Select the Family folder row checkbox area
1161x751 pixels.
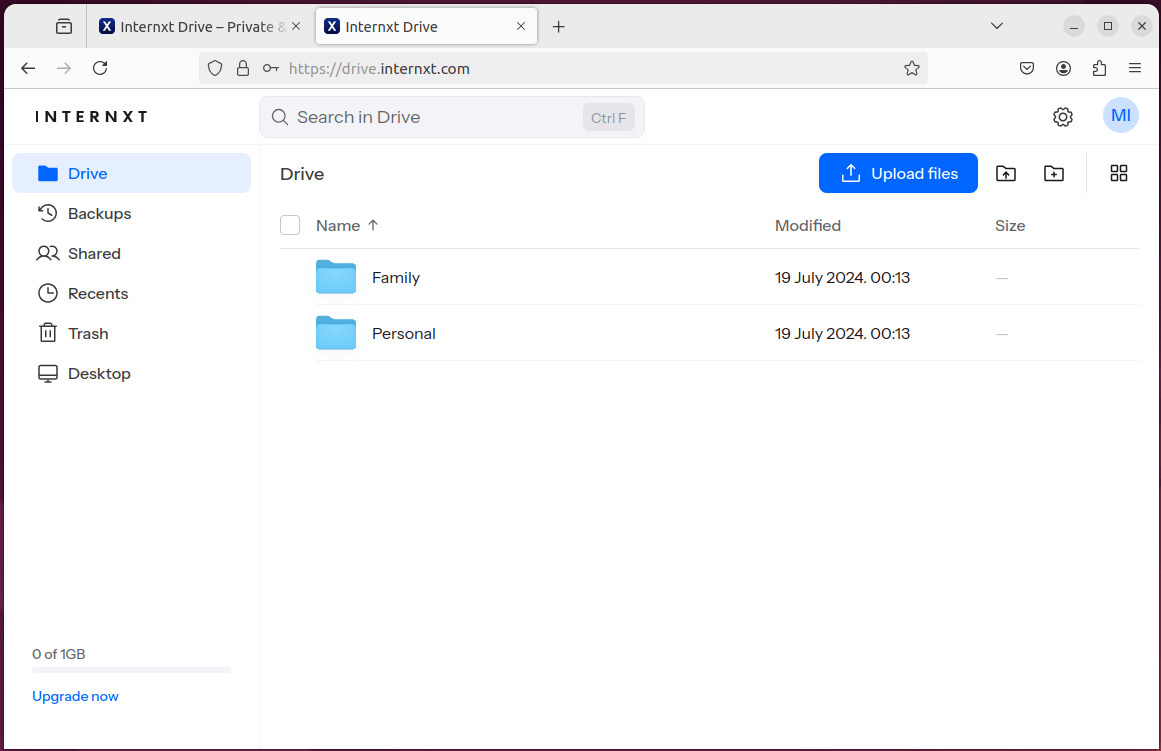(290, 277)
